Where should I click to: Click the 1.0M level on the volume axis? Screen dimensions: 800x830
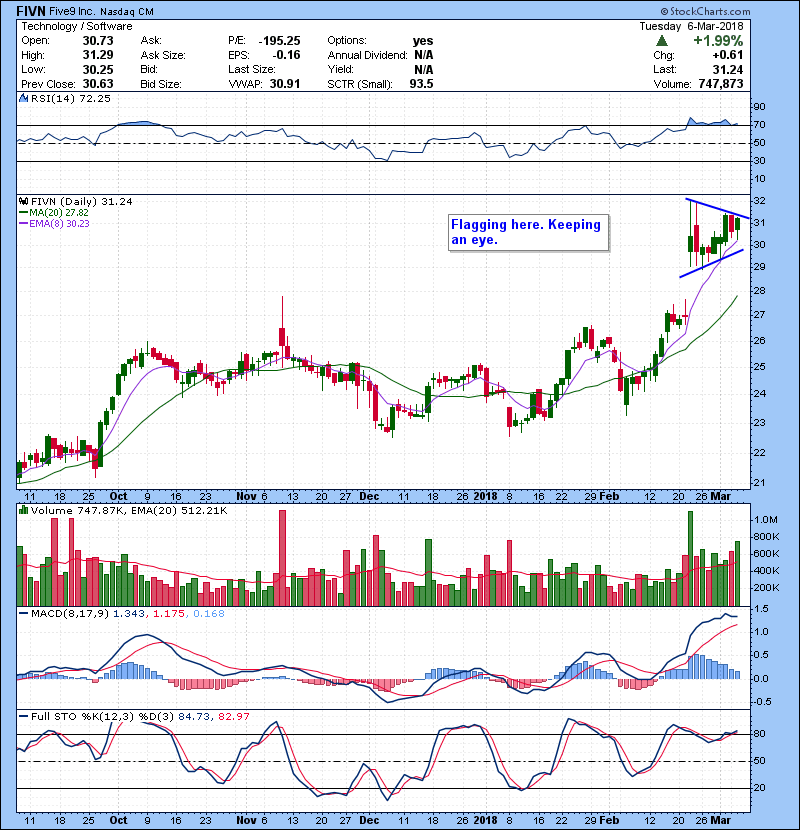tap(766, 520)
